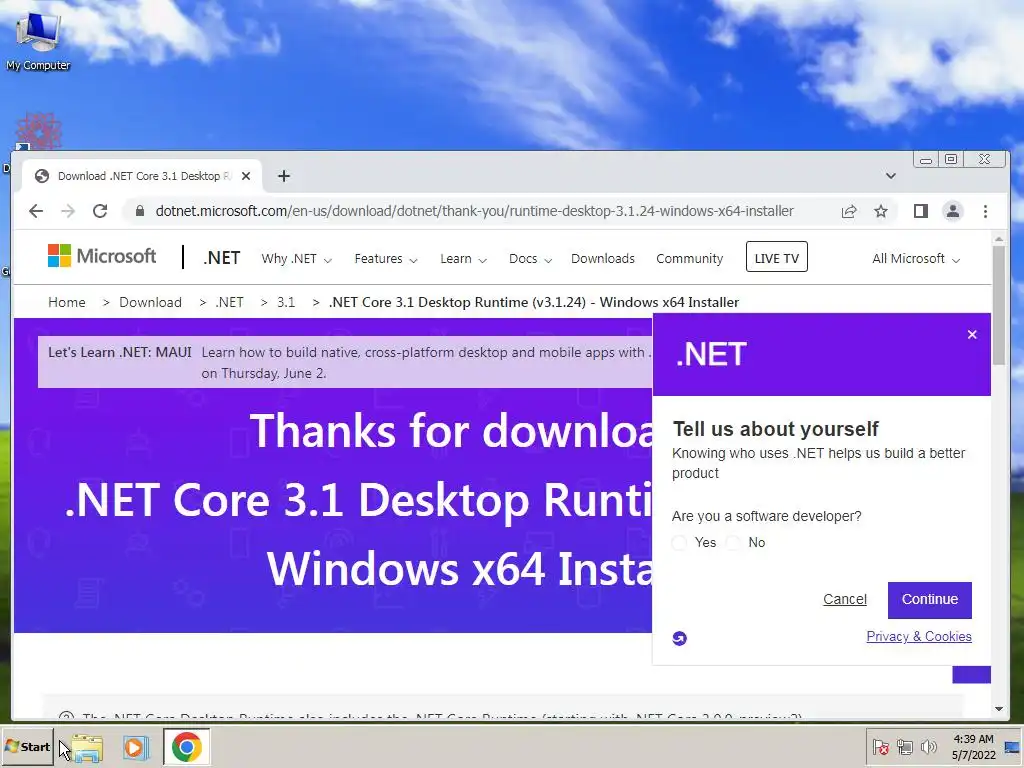Go back to the previous page in Chrome
Viewport: 1024px width, 768px height.
36,211
